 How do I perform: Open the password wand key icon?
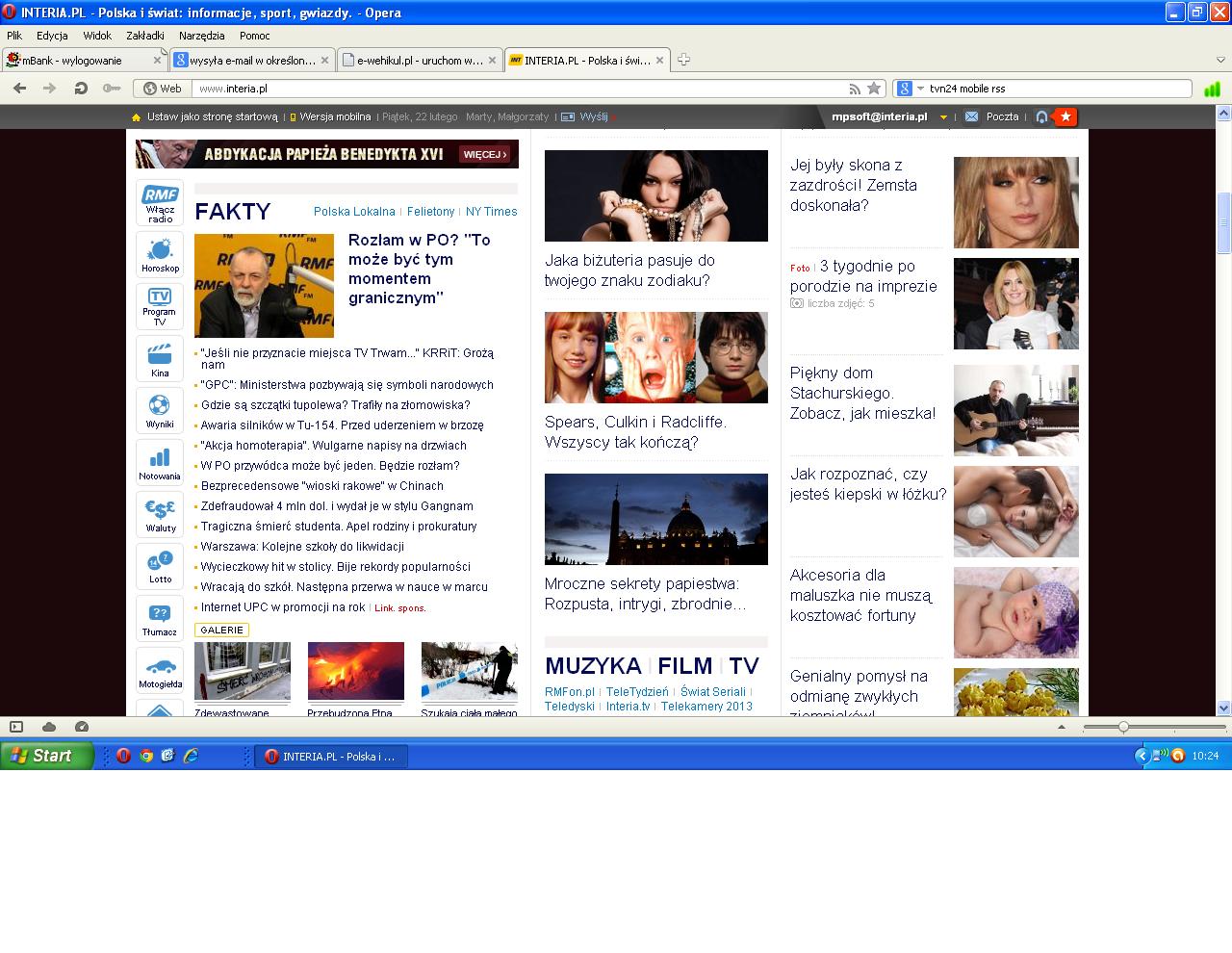[112, 89]
